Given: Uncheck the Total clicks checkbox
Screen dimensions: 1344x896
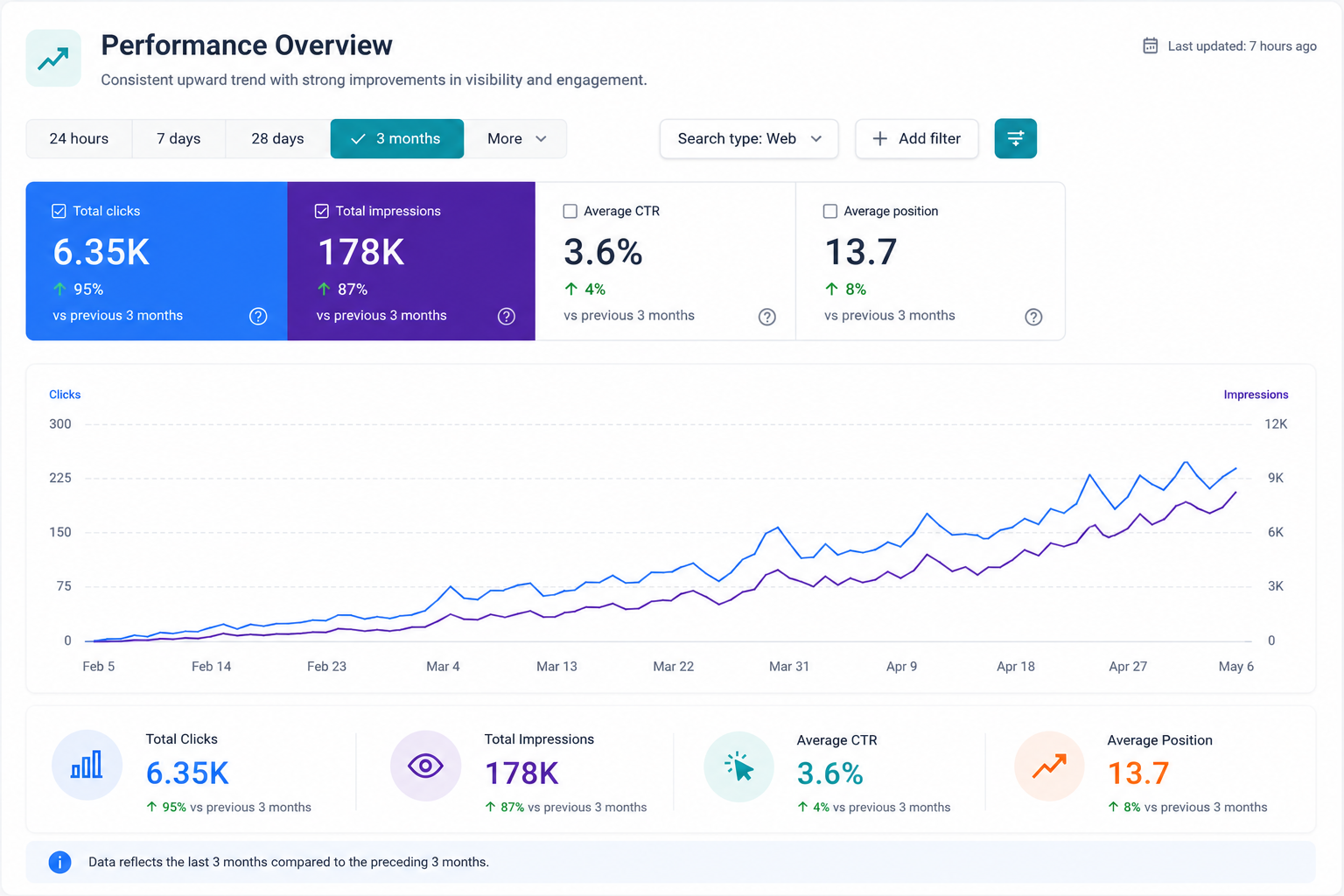Looking at the screenshot, I should pyautogui.click(x=59, y=211).
